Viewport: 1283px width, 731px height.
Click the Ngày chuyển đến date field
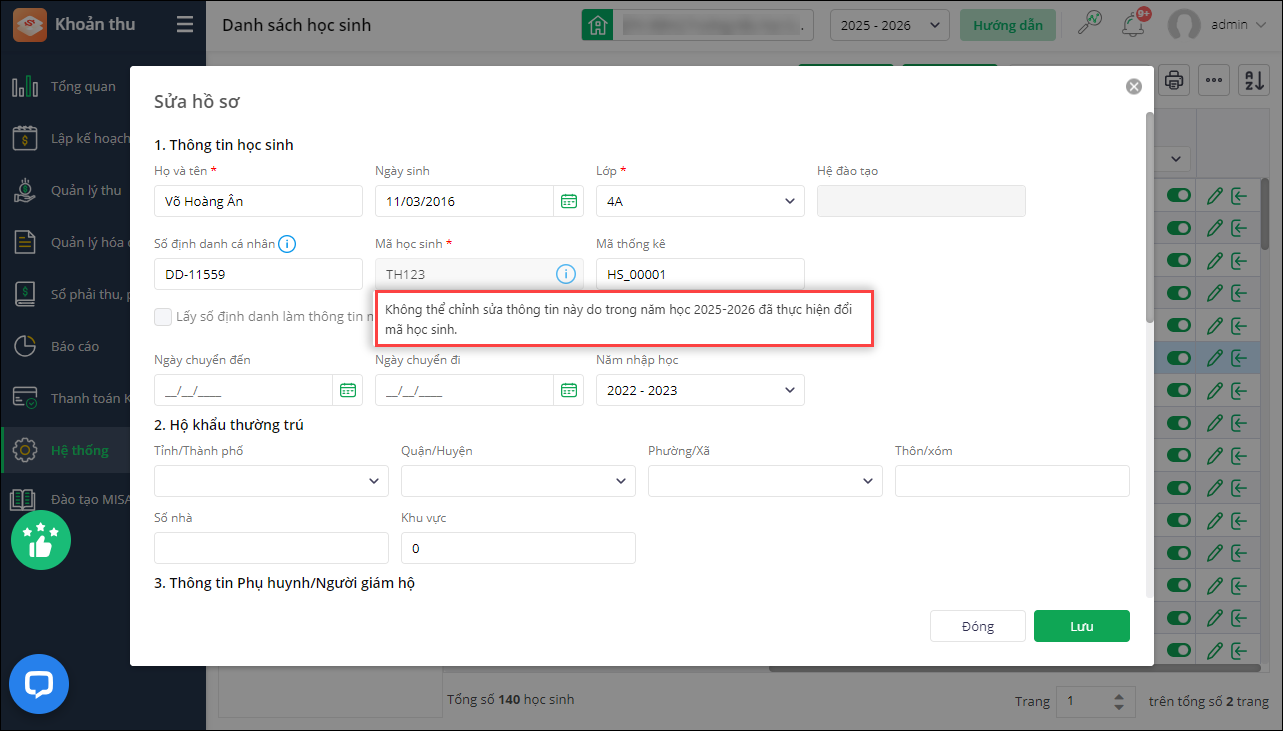(244, 390)
